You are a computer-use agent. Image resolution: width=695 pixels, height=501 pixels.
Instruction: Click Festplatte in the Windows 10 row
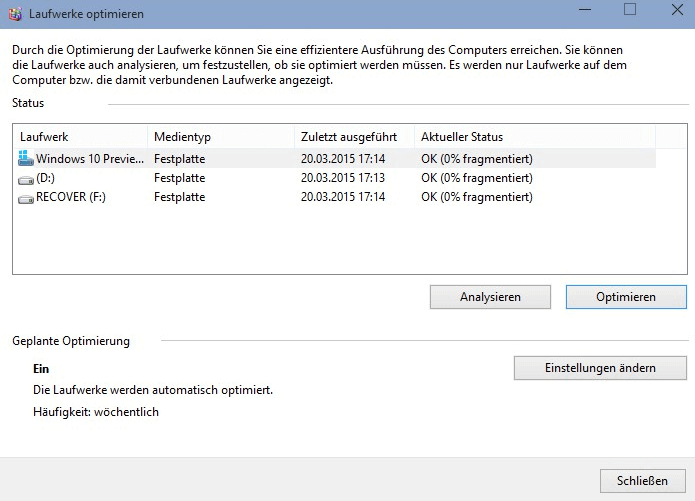click(x=180, y=159)
